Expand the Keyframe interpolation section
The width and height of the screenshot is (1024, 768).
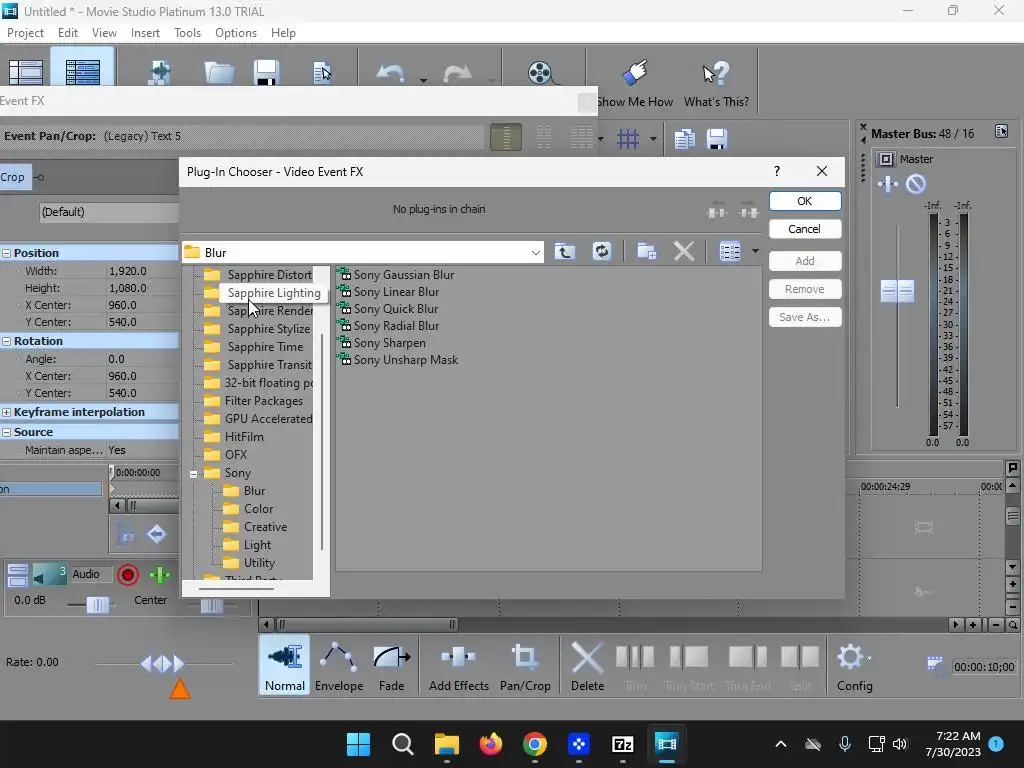pos(7,412)
